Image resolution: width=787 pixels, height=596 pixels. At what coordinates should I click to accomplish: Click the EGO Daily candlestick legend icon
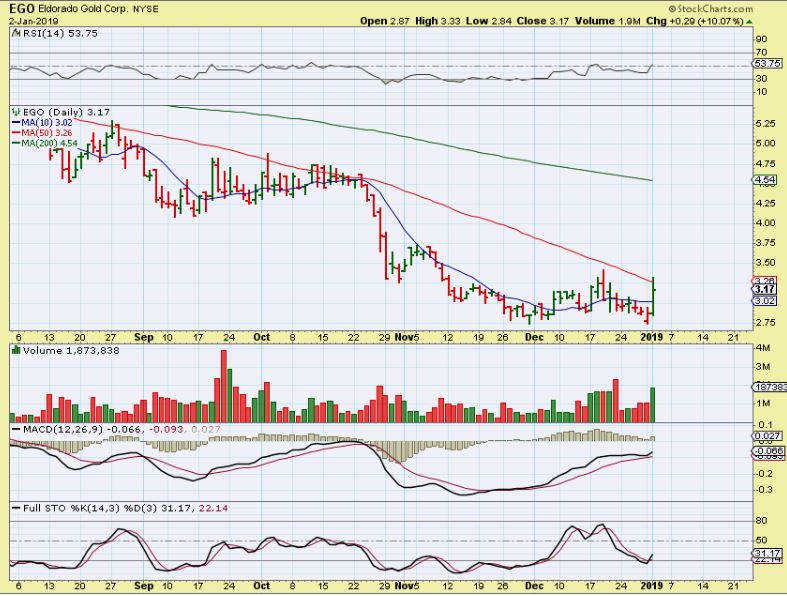pyautogui.click(x=17, y=112)
